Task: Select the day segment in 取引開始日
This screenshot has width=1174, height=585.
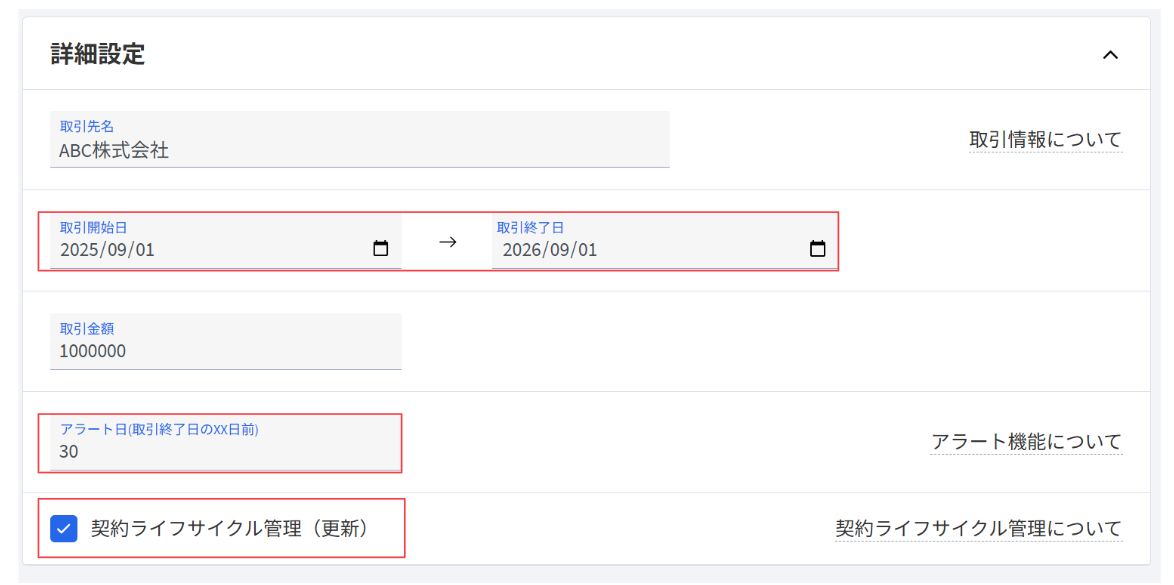Action: click(144, 250)
